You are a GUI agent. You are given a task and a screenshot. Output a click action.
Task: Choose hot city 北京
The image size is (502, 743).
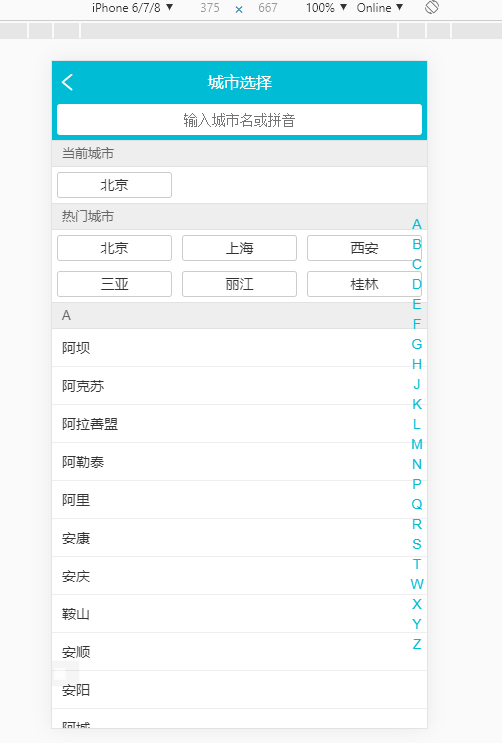tap(114, 248)
